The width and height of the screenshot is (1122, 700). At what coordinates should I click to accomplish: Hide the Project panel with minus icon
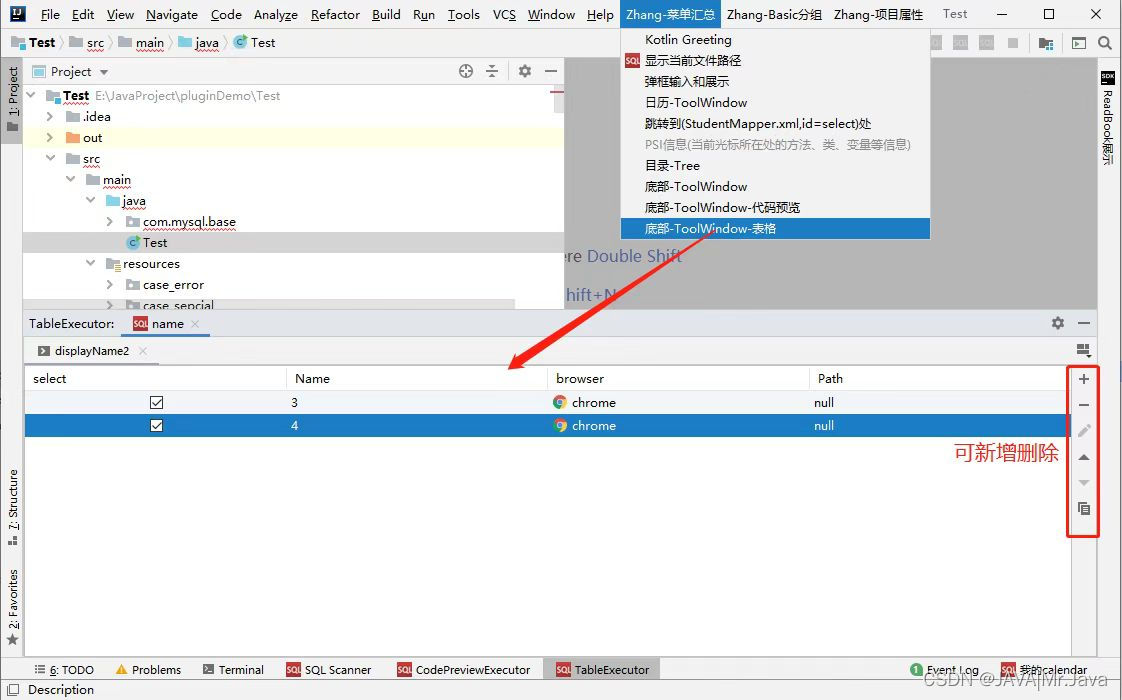(550, 71)
